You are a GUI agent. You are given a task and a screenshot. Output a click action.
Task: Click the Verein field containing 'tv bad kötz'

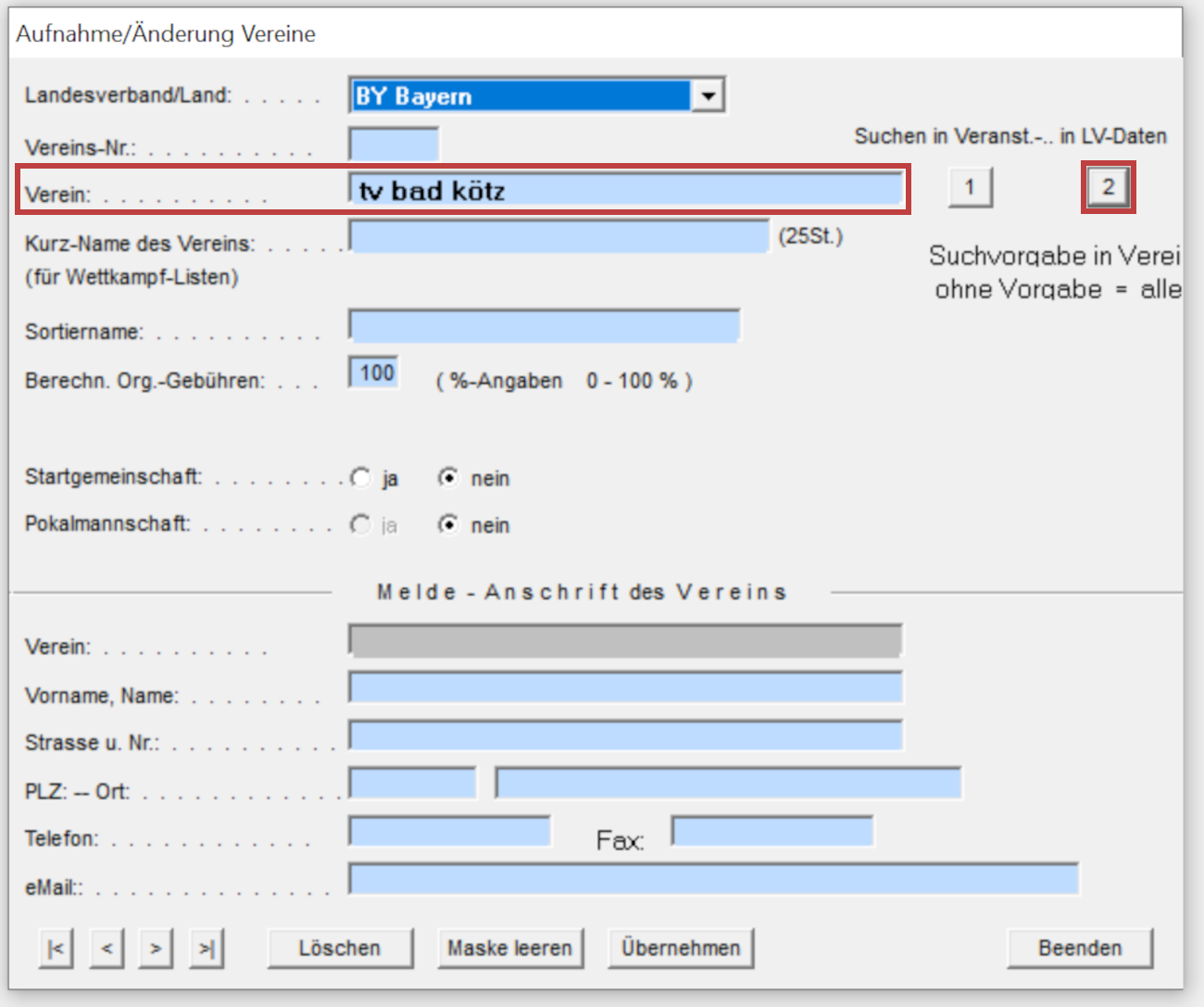tap(626, 189)
